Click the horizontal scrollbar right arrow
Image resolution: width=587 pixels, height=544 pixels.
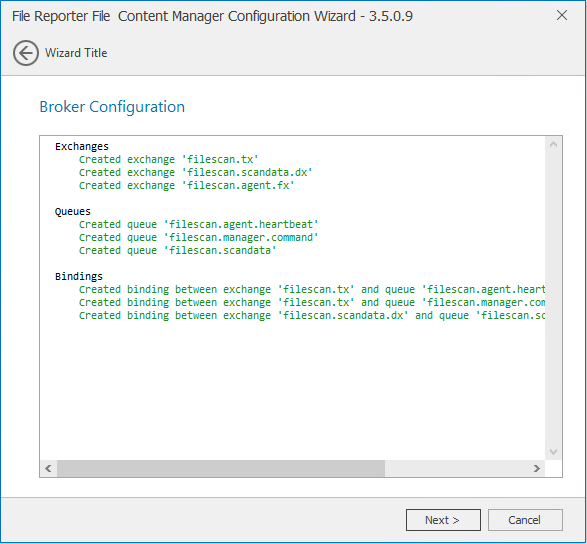pos(536,468)
